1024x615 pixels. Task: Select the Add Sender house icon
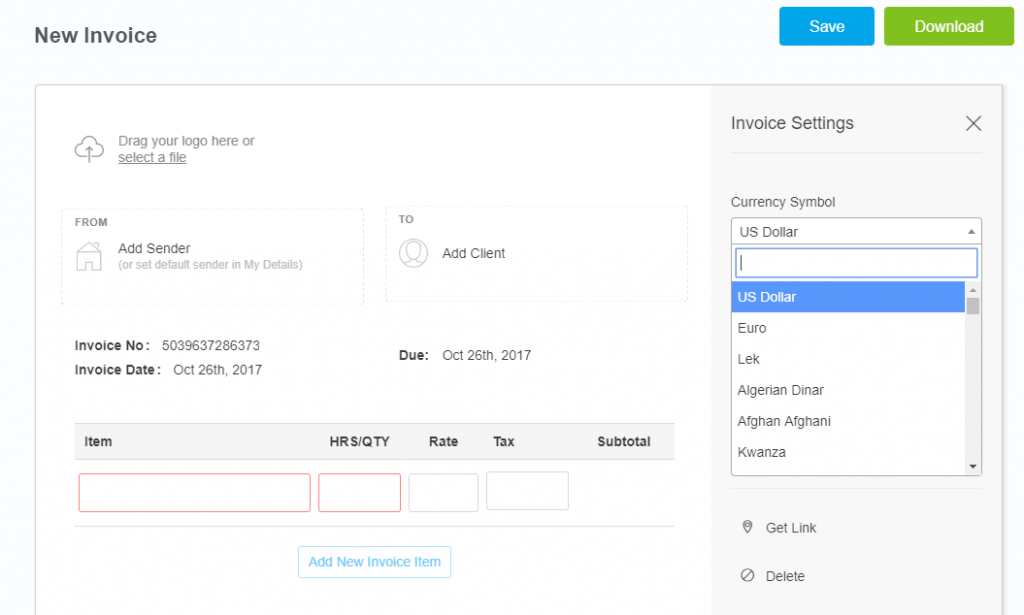89,256
